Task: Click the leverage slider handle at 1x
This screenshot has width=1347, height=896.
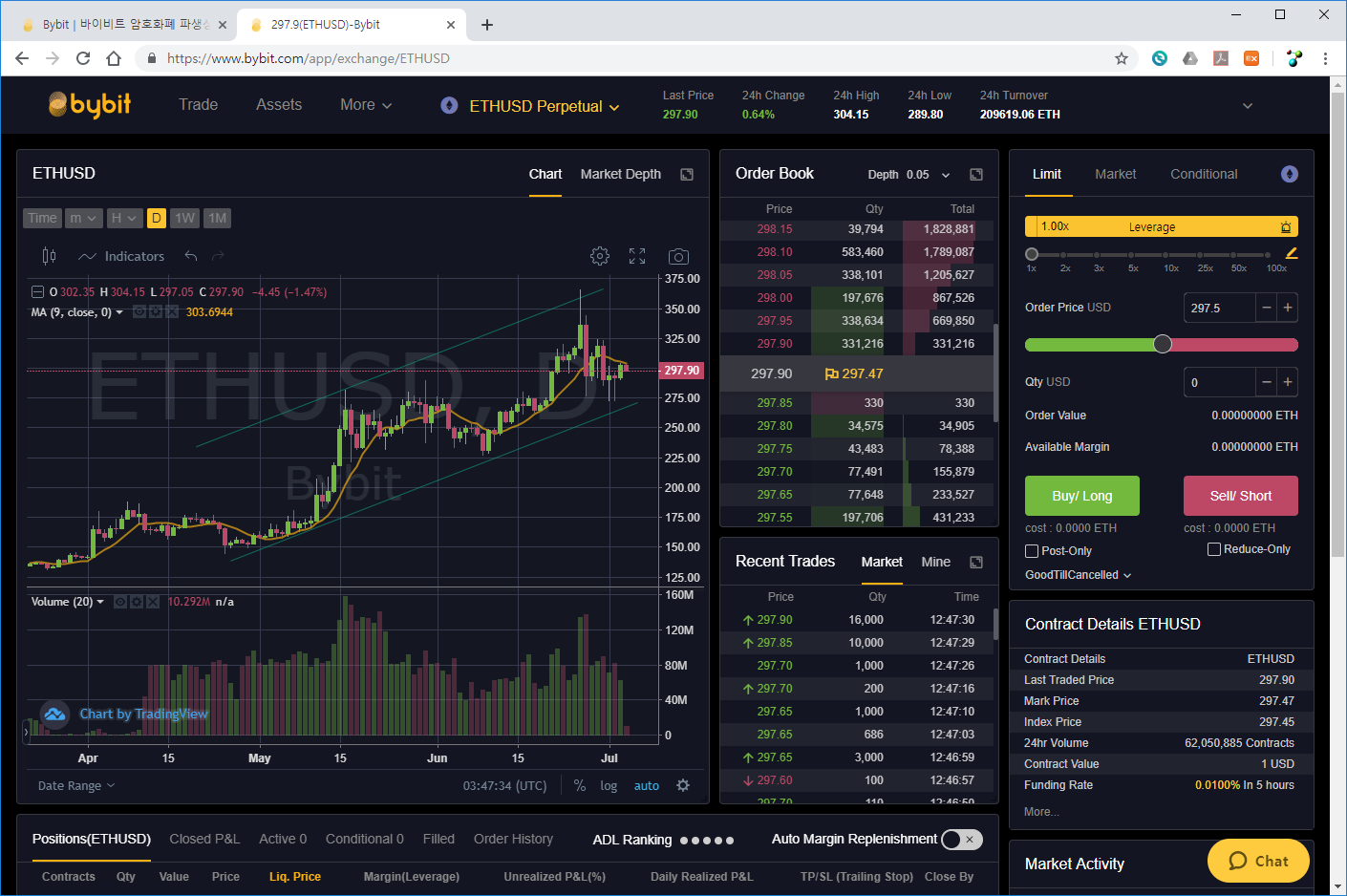Action: click(x=1032, y=254)
